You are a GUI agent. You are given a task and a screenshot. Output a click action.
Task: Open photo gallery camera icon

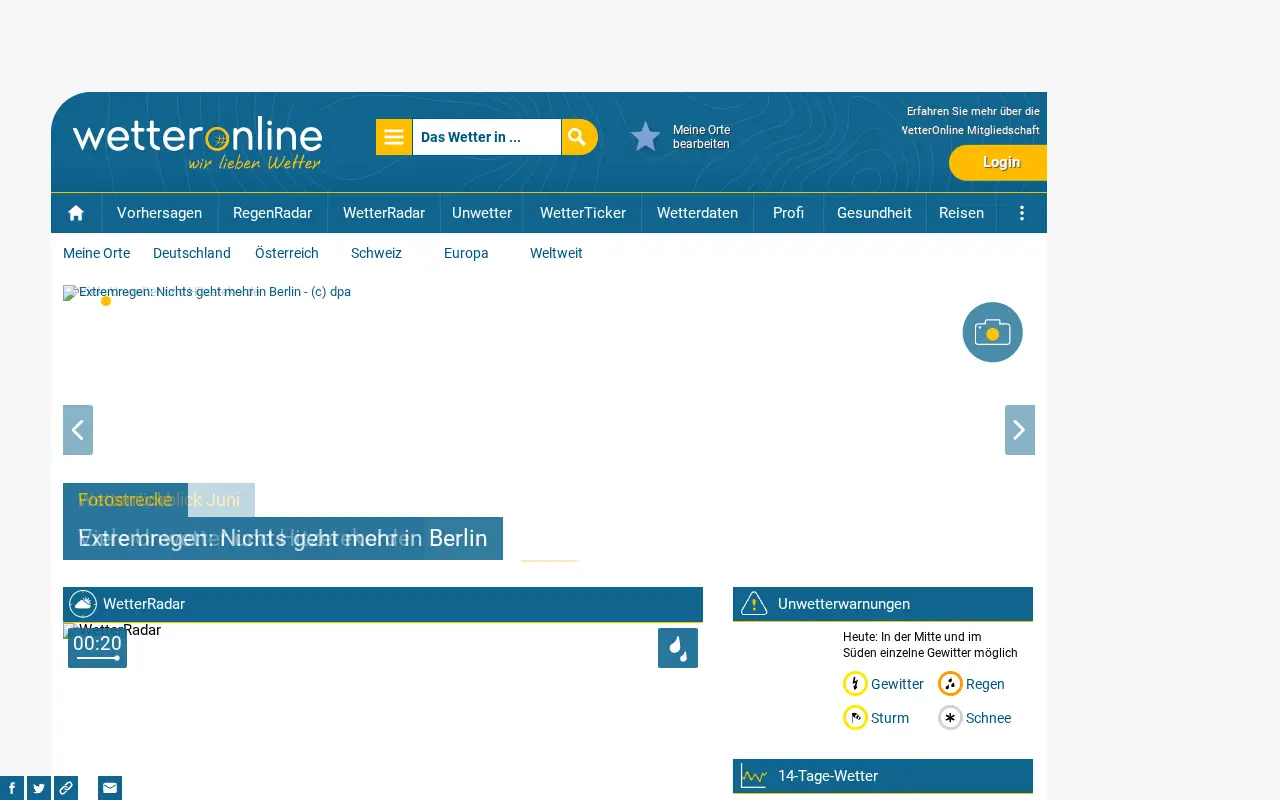tap(993, 332)
